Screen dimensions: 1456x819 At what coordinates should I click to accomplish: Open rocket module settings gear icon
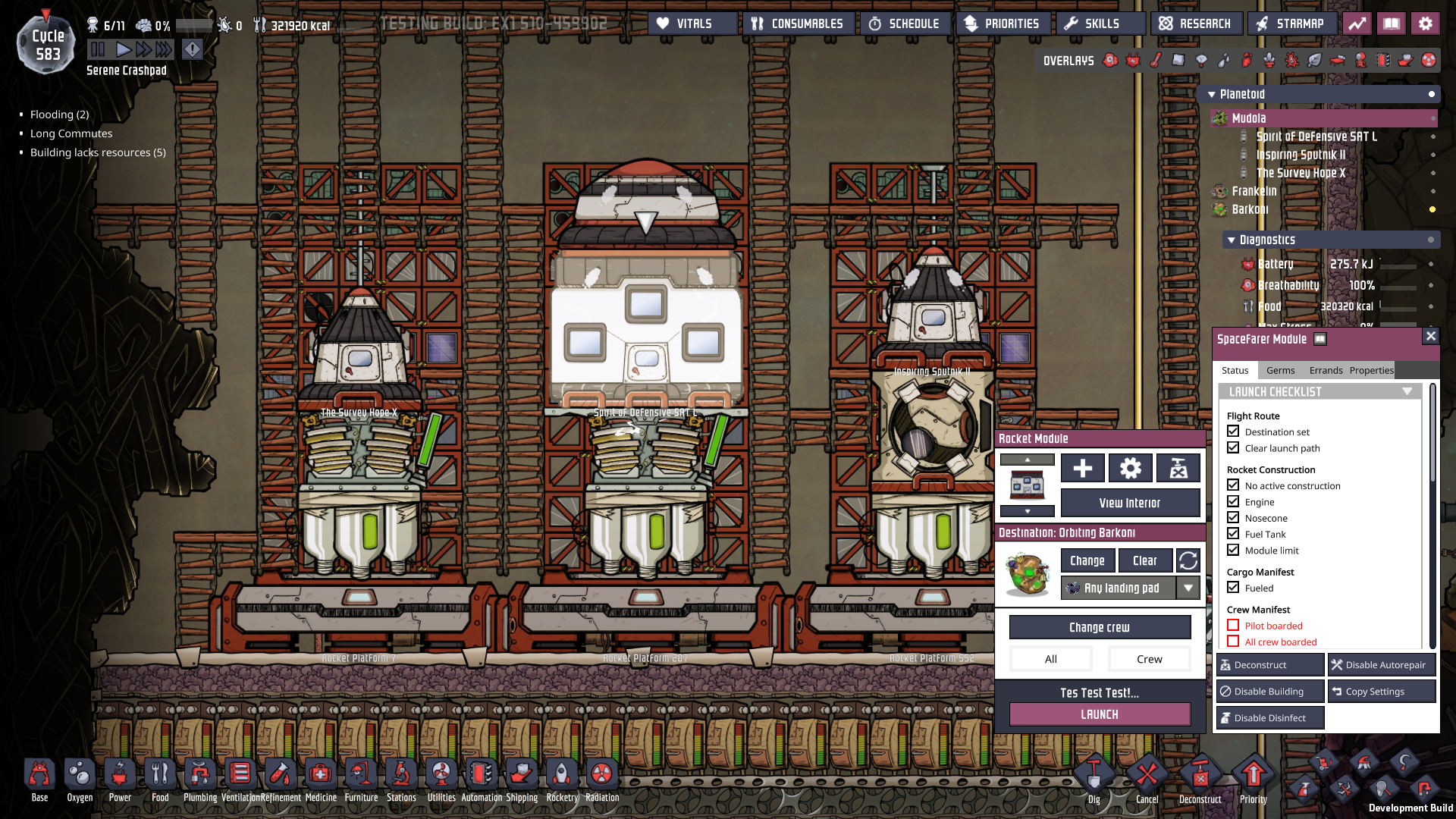[x=1130, y=469]
